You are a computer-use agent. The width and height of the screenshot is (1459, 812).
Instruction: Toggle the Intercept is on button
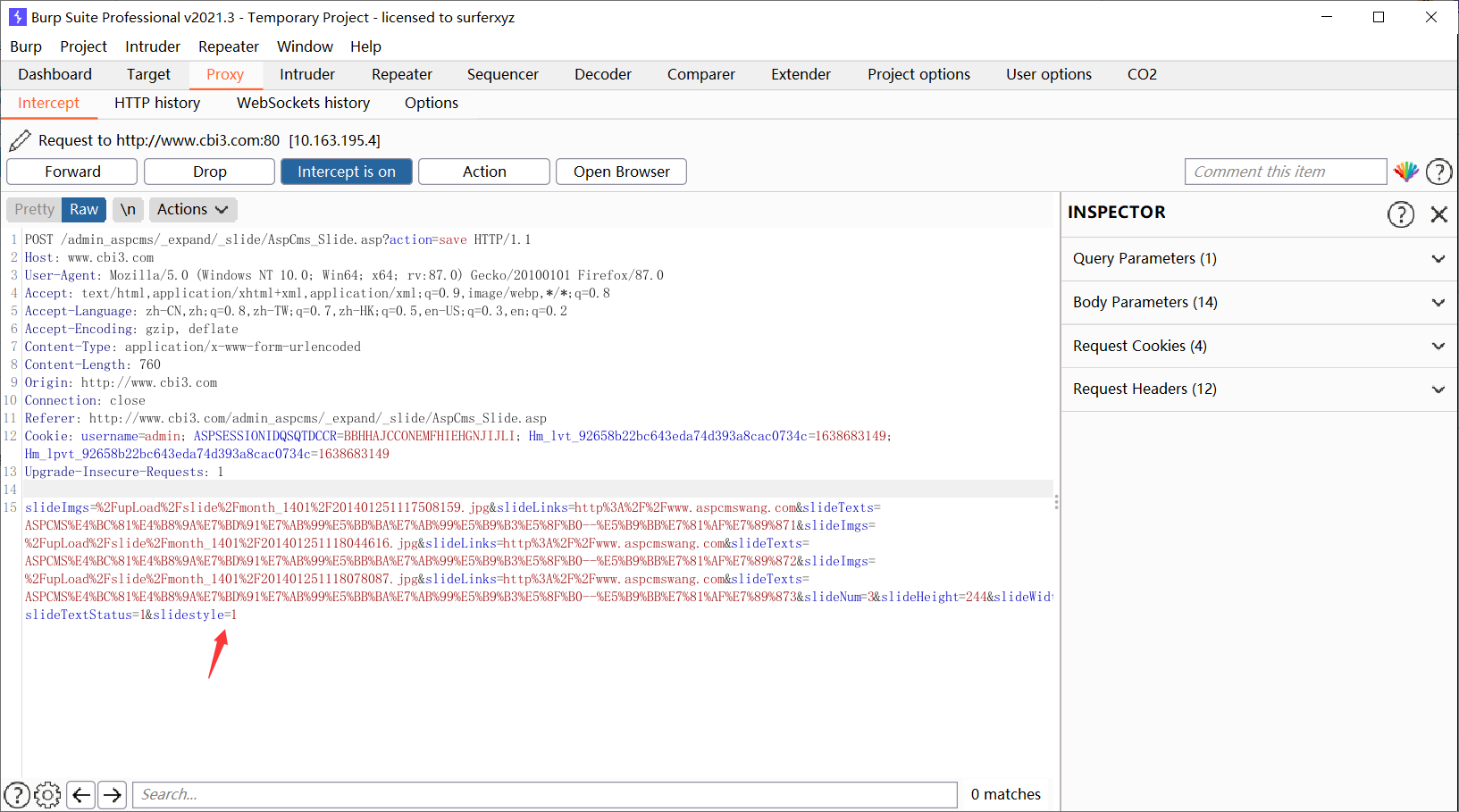pos(347,172)
